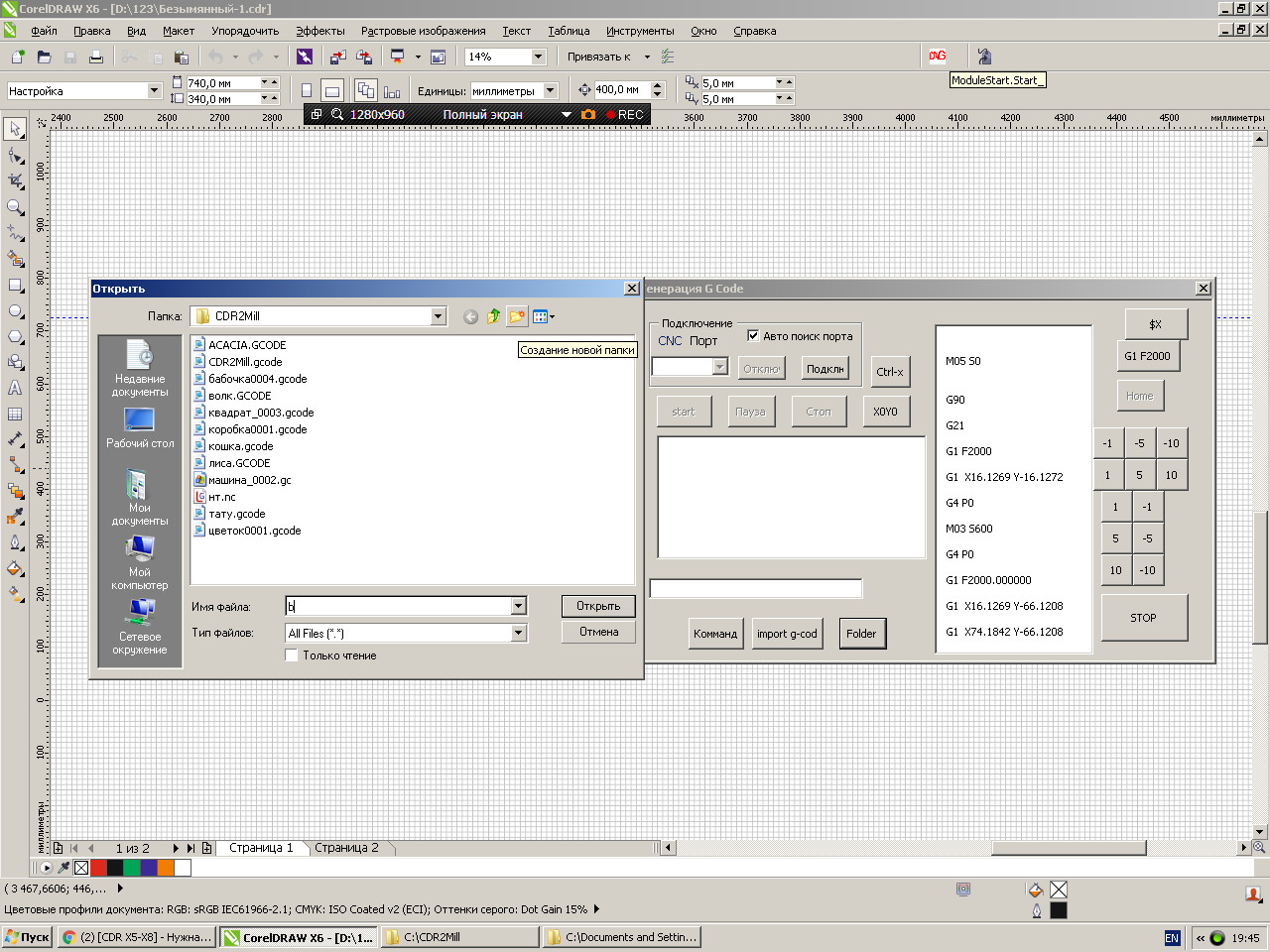This screenshot has width=1270, height=952.
Task: Enable the read-only checkbox
Action: (292, 655)
